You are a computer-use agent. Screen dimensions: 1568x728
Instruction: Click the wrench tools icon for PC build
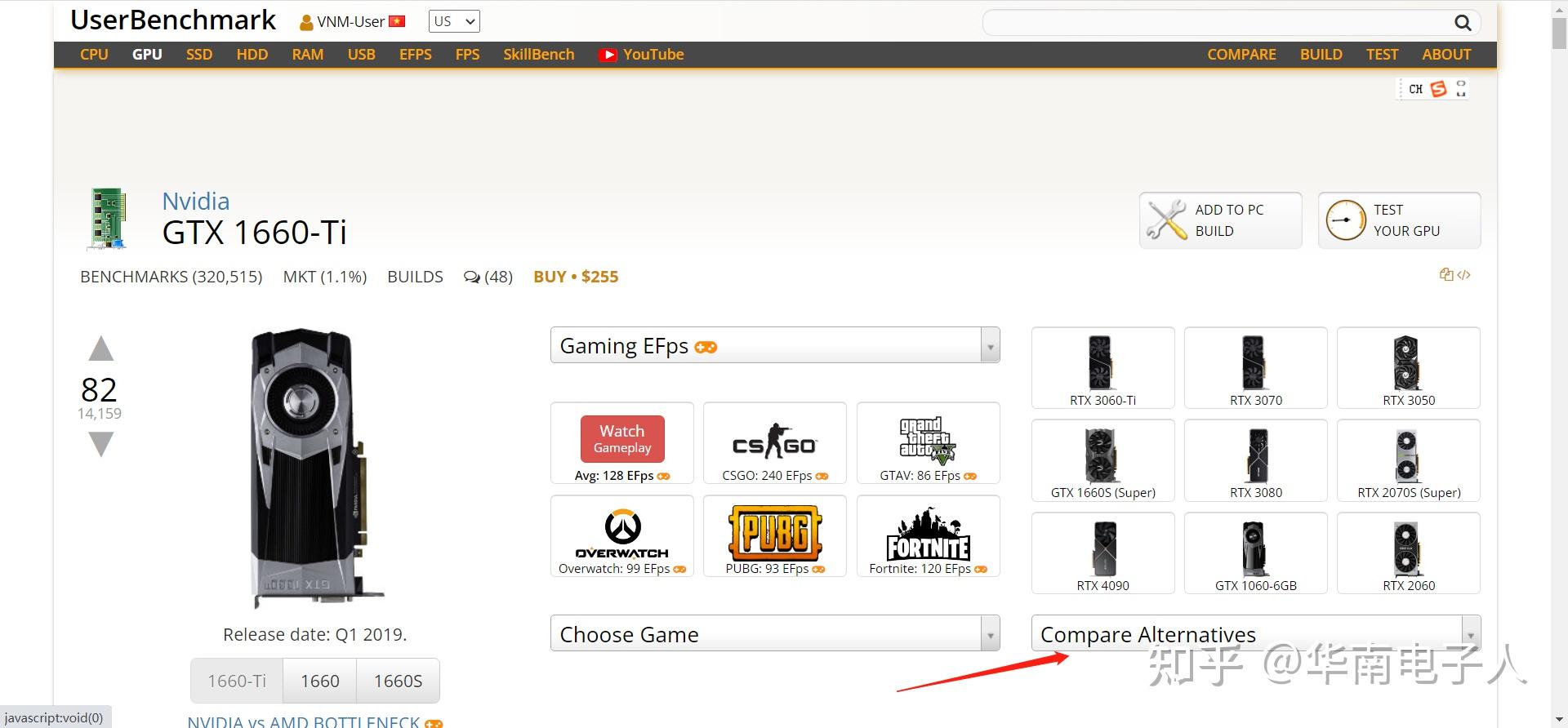(x=1166, y=220)
